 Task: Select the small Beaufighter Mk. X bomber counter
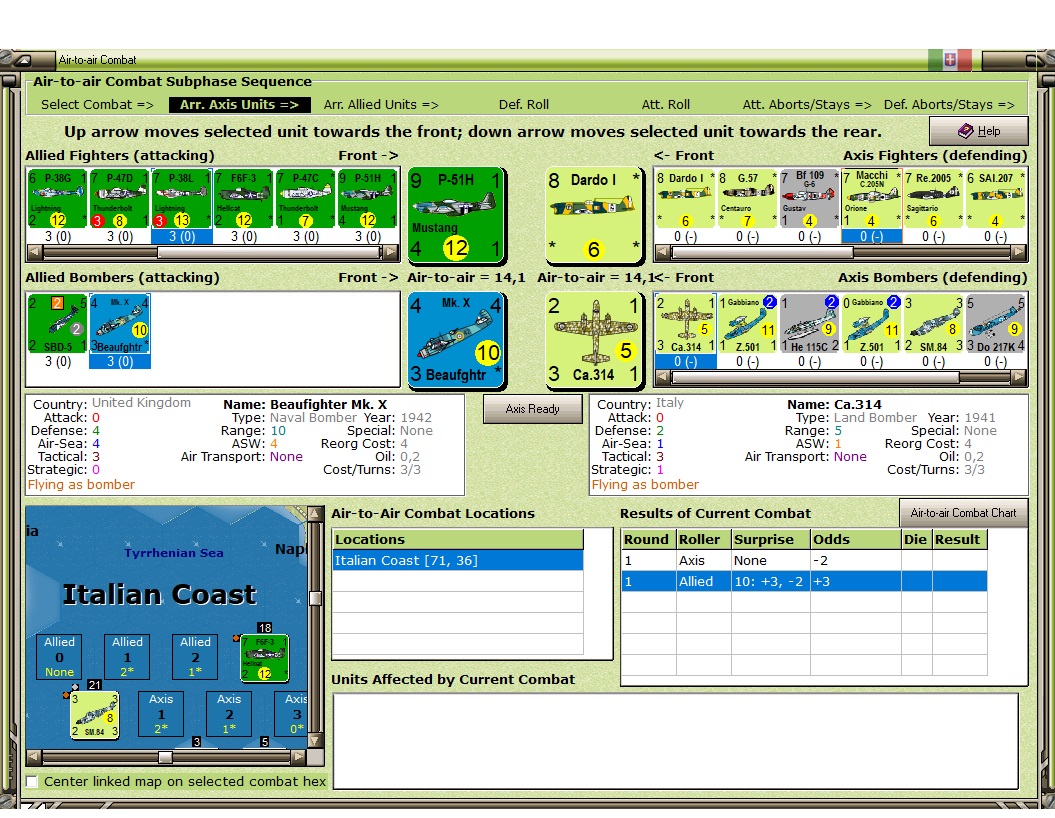pos(119,324)
